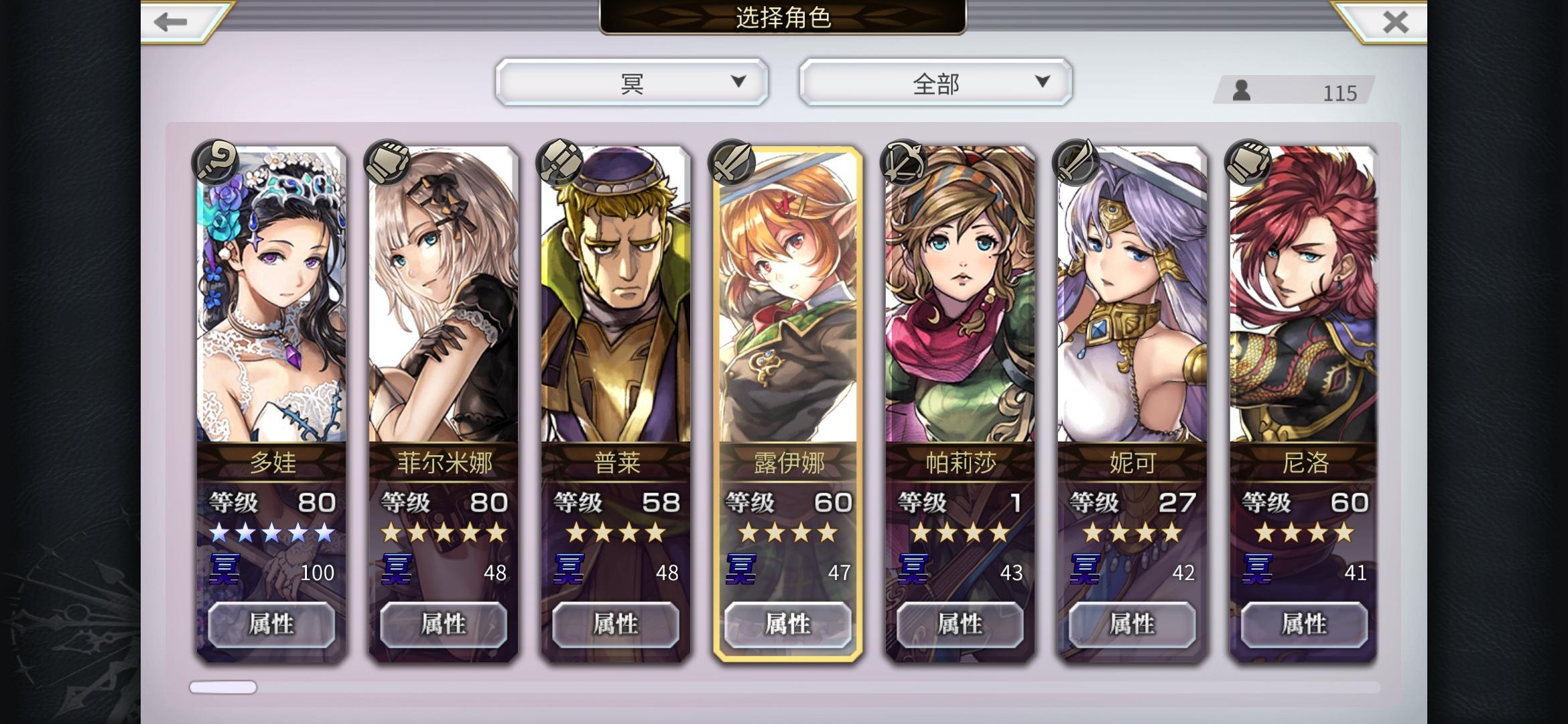The width and height of the screenshot is (1568, 724).
Task: Open 属性 for 露伊娜
Action: pyautogui.click(x=788, y=624)
